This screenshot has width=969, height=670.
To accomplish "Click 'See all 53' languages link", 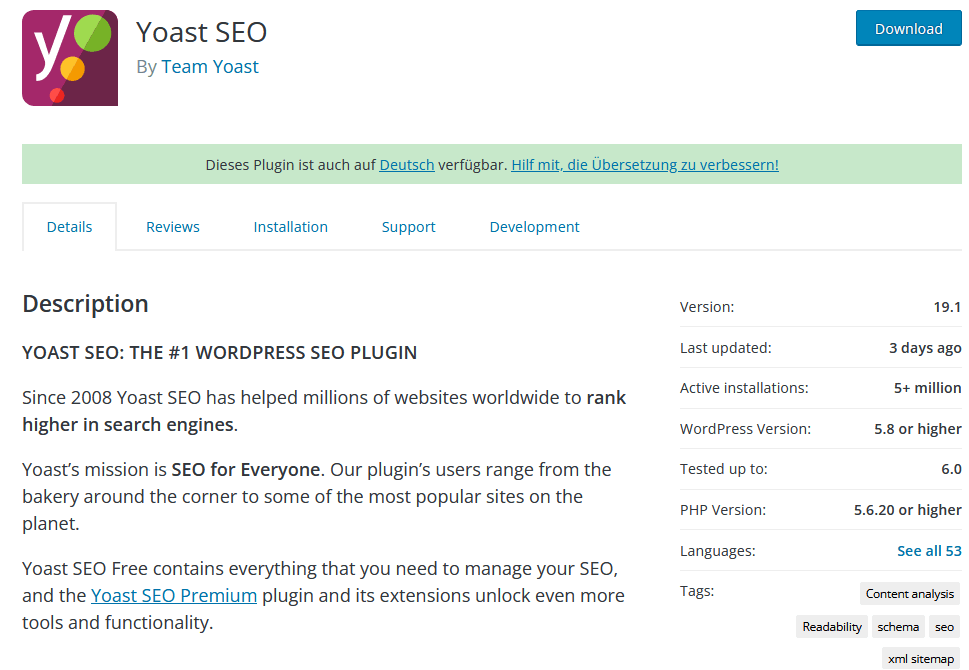I will click(x=929, y=551).
